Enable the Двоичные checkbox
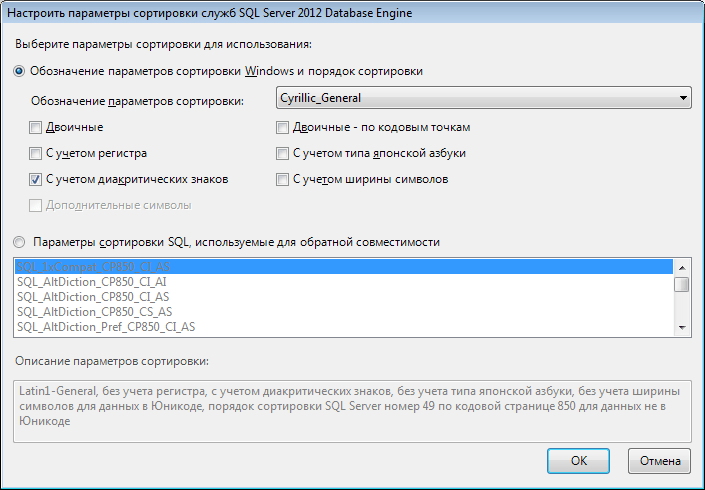The image size is (705, 490). [36, 128]
